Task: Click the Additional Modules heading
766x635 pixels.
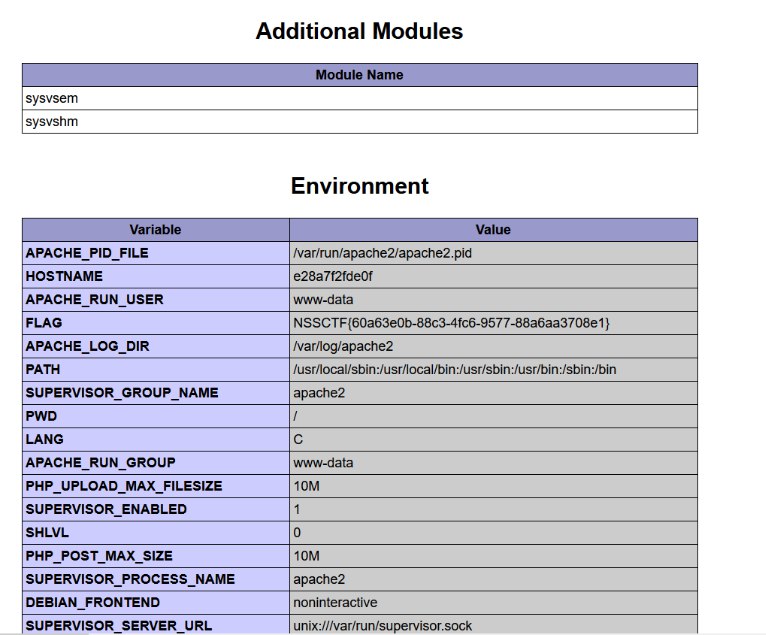Action: pyautogui.click(x=359, y=31)
